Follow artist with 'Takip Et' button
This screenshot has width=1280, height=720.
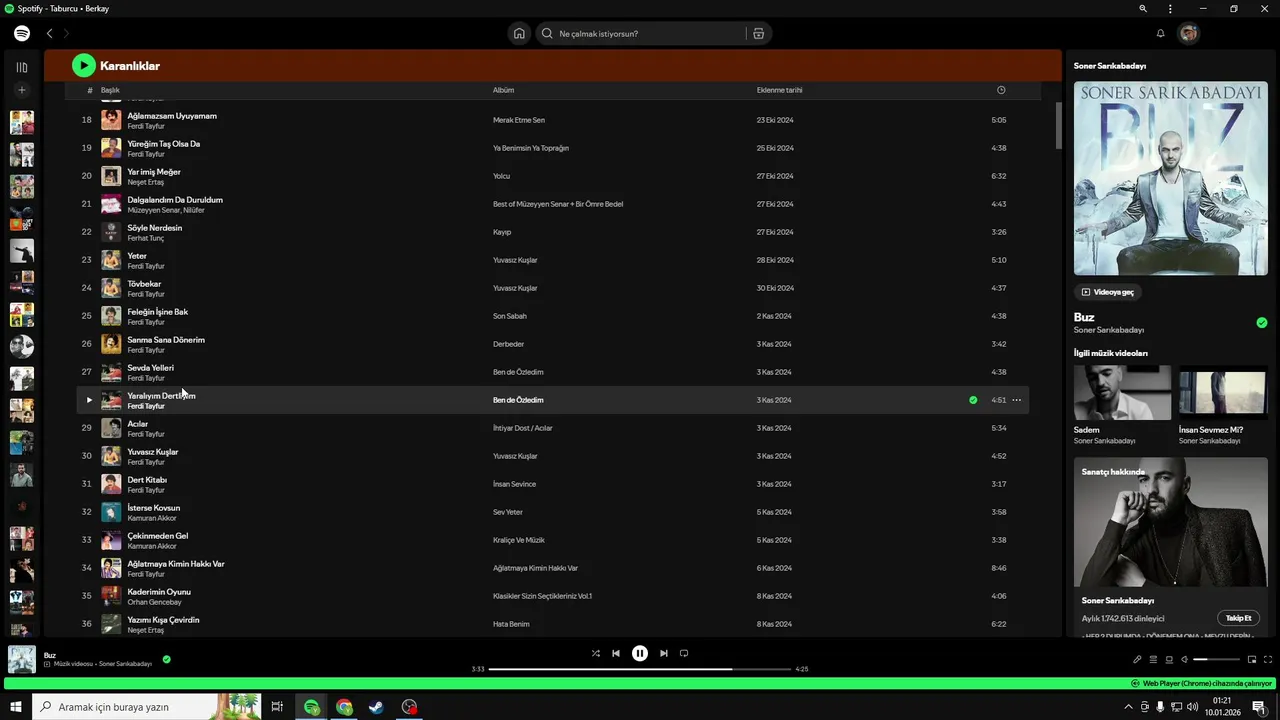pos(1239,618)
